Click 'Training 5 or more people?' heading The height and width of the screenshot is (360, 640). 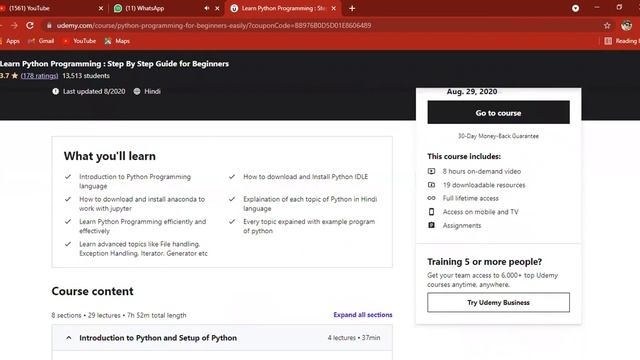(x=484, y=262)
